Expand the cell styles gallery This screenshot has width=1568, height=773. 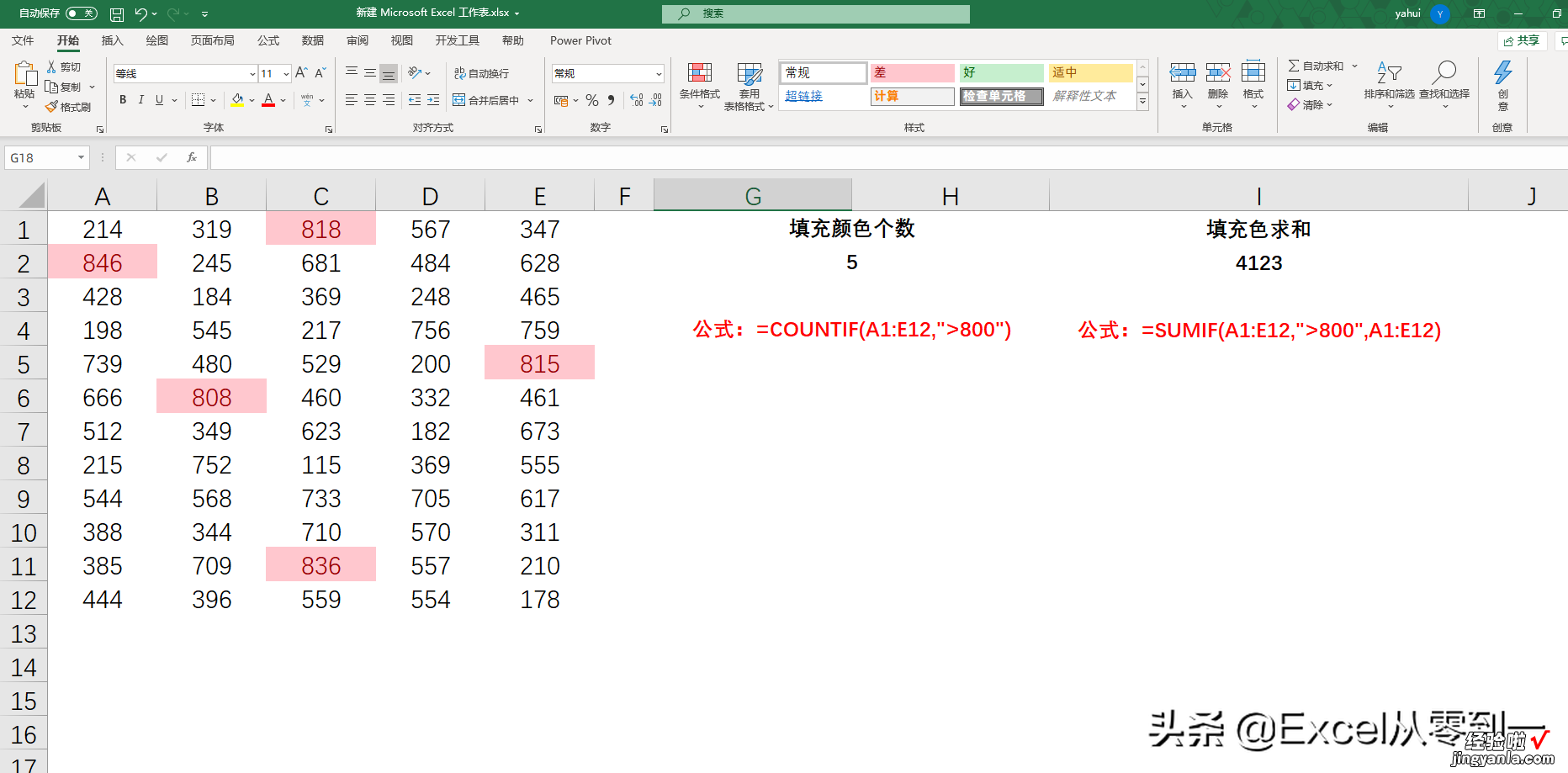coord(1142,102)
